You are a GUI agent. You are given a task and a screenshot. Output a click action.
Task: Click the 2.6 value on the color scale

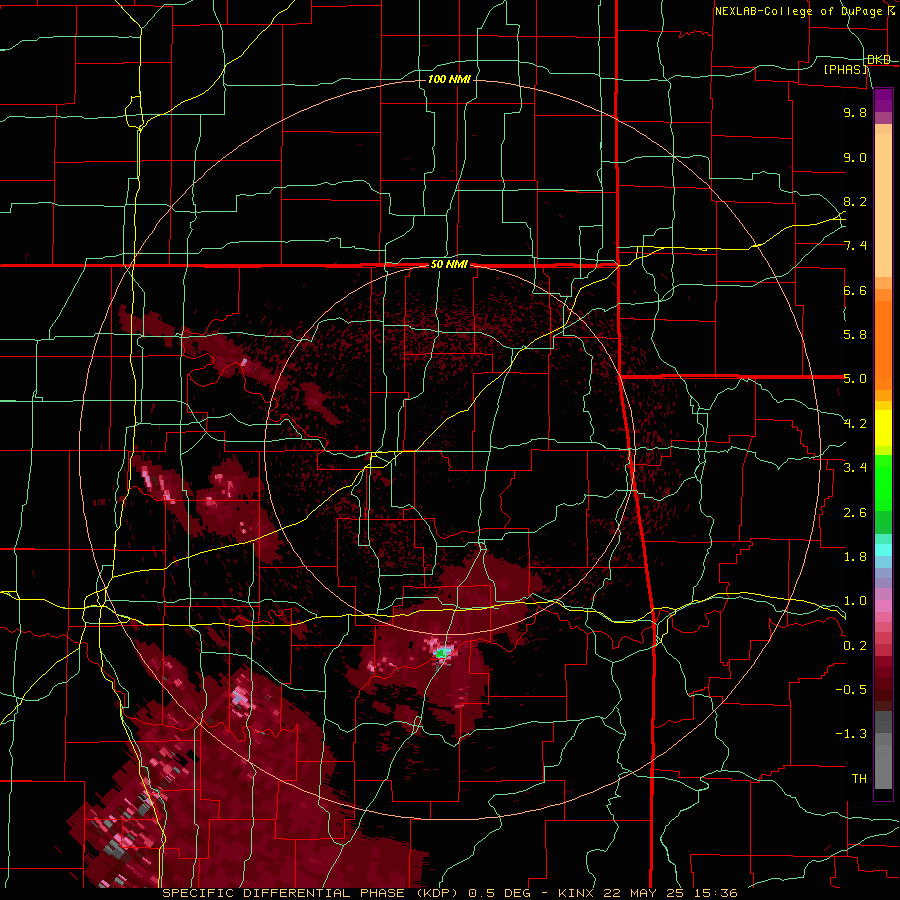click(855, 513)
